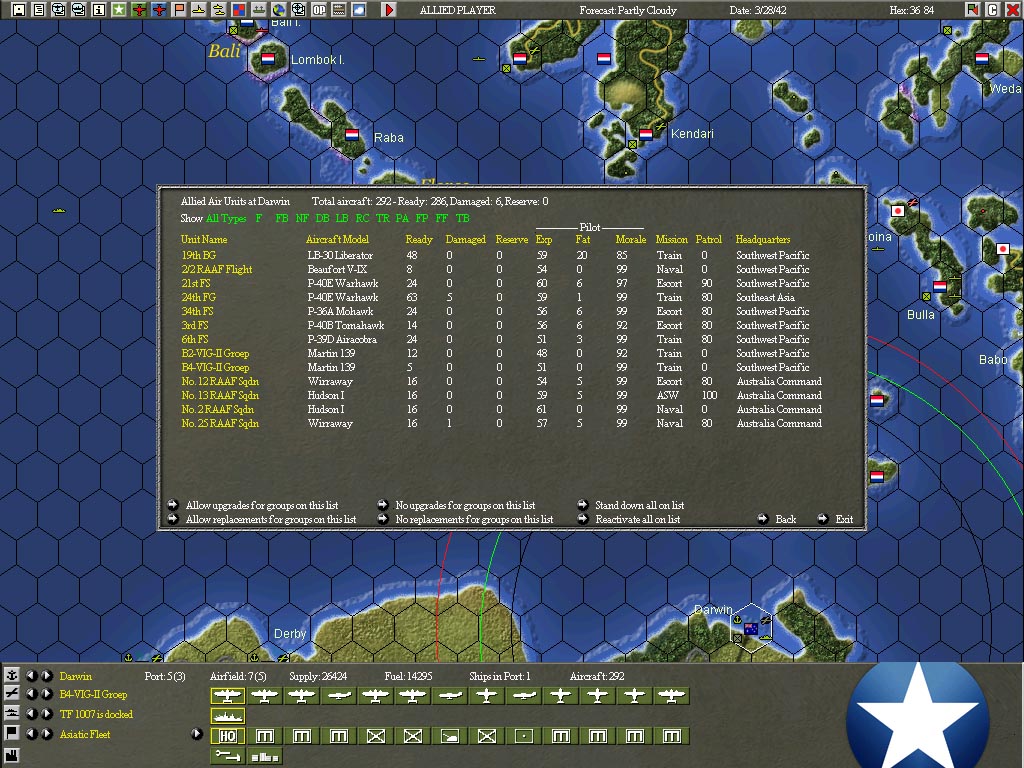Viewport: 1024px width, 768px height.
Task: Go to the air group after B4-VIG-II Groep
Action: point(47,694)
